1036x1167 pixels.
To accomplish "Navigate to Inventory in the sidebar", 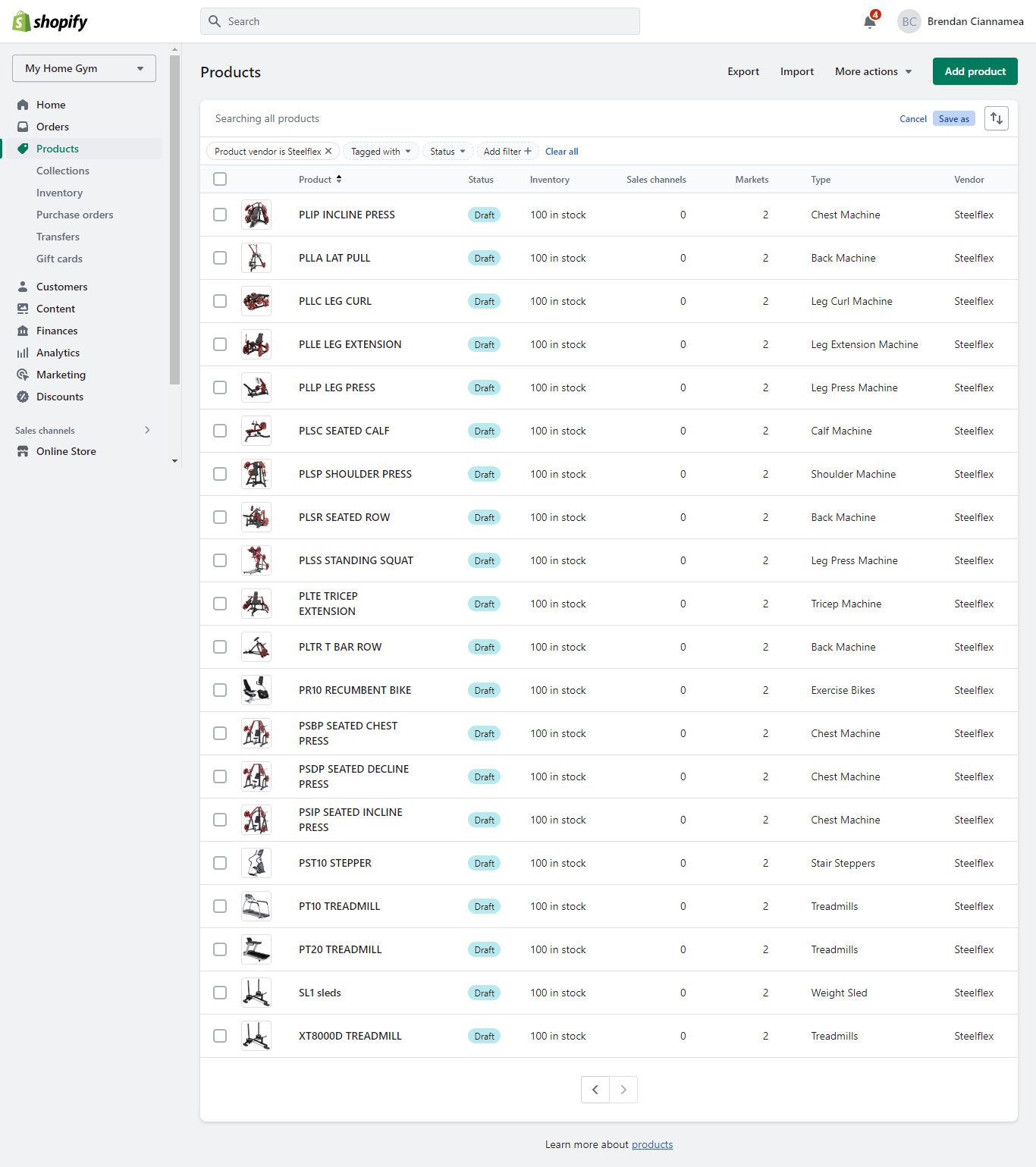I will pyautogui.click(x=59, y=193).
